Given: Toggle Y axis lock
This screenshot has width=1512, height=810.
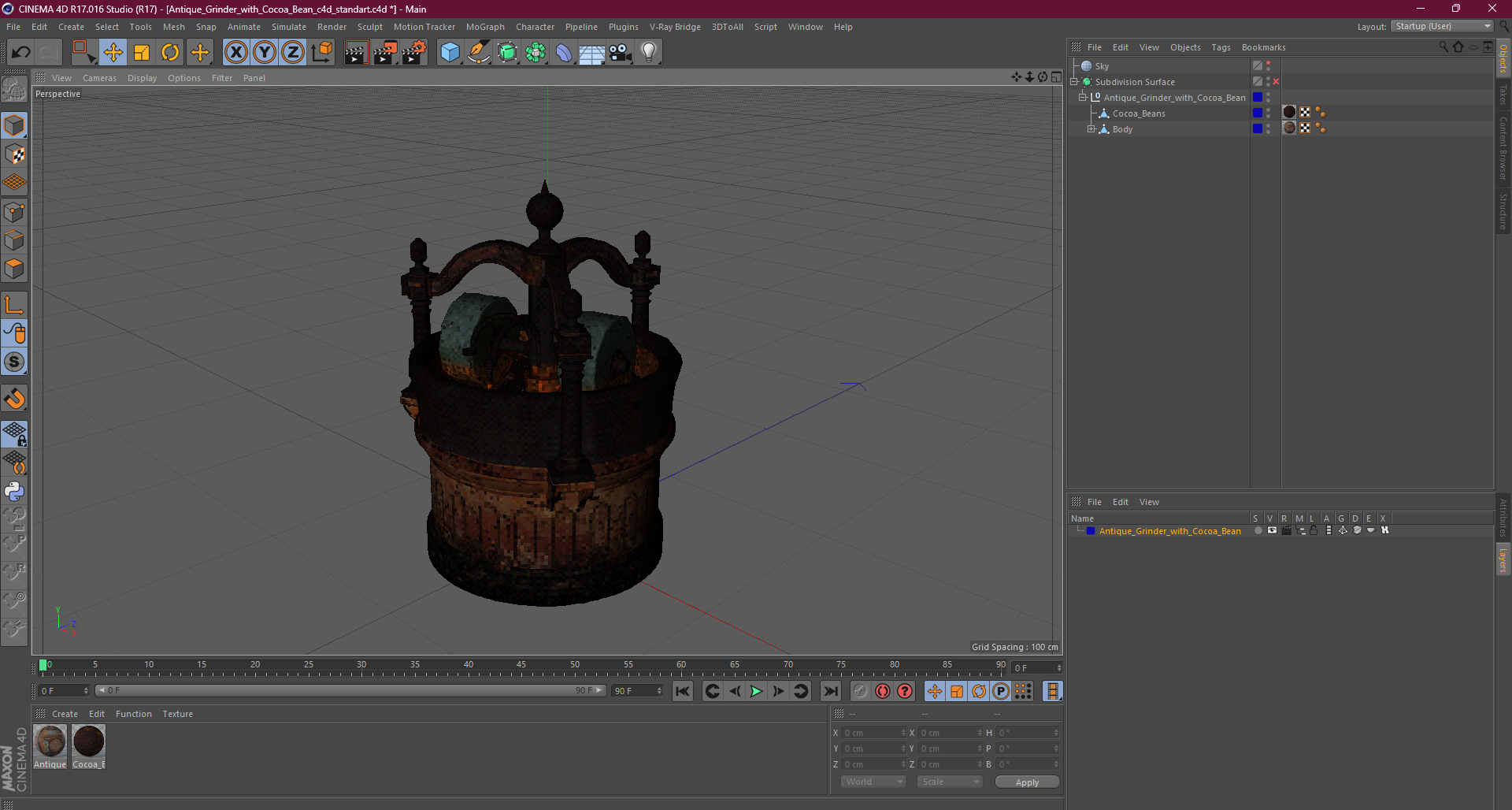Looking at the screenshot, I should [x=265, y=53].
